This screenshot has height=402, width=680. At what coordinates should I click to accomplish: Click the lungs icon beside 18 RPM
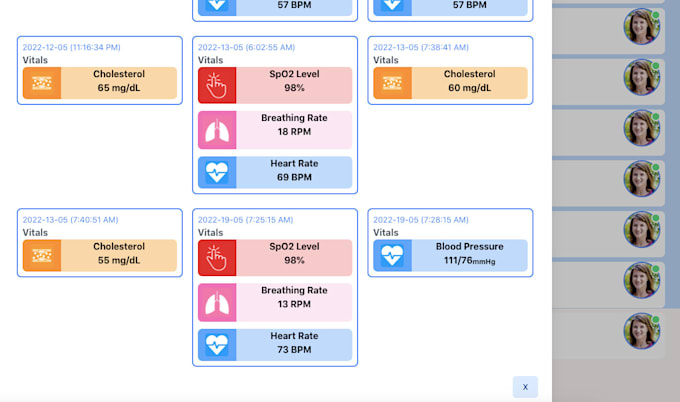(217, 127)
